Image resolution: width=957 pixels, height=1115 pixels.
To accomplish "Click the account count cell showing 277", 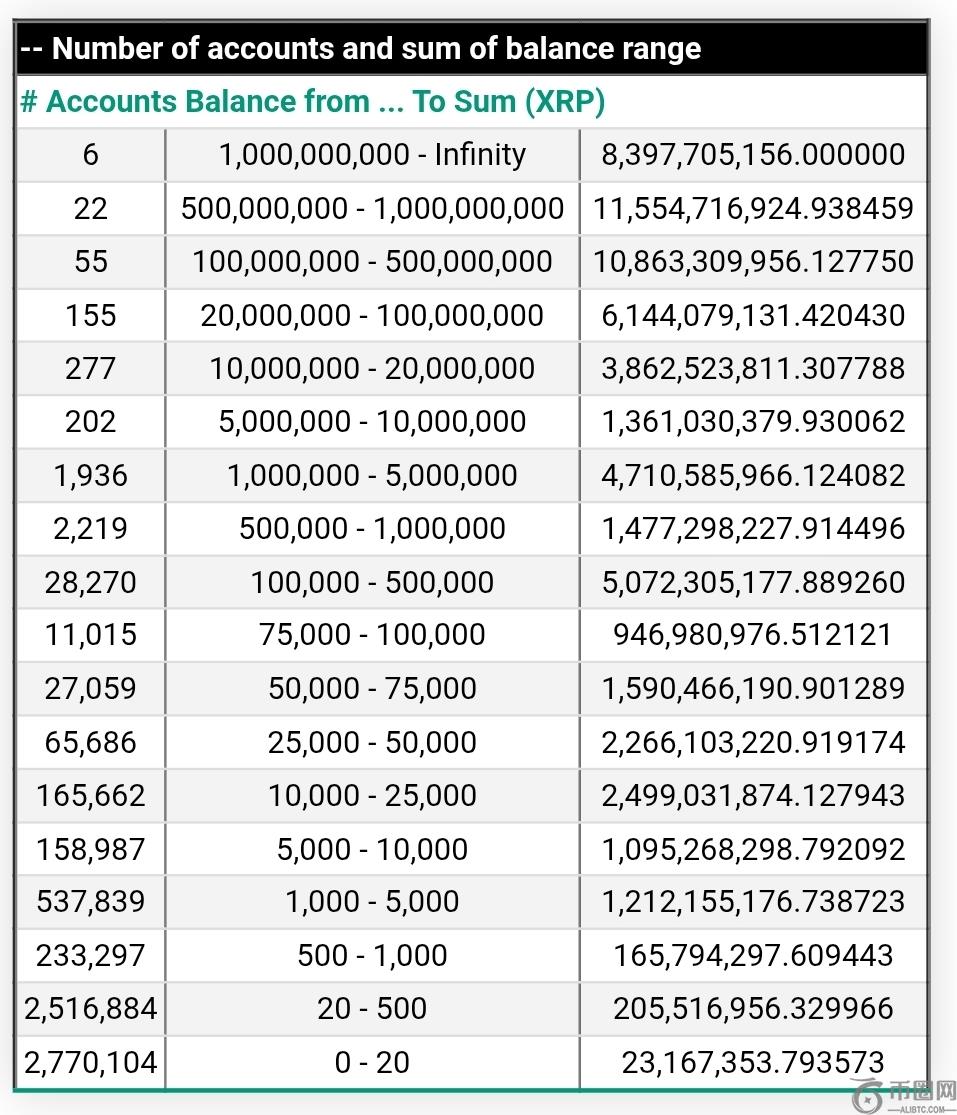I will [91, 369].
